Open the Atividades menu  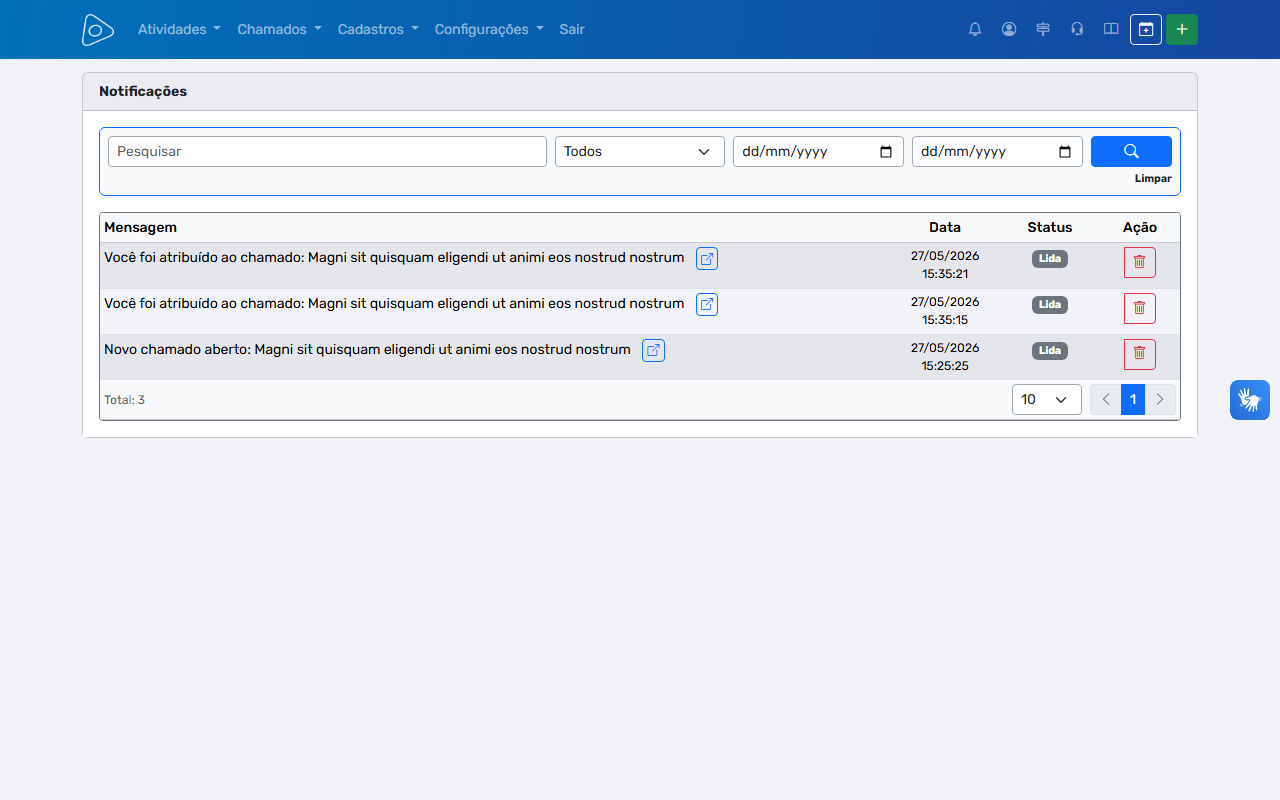click(179, 29)
